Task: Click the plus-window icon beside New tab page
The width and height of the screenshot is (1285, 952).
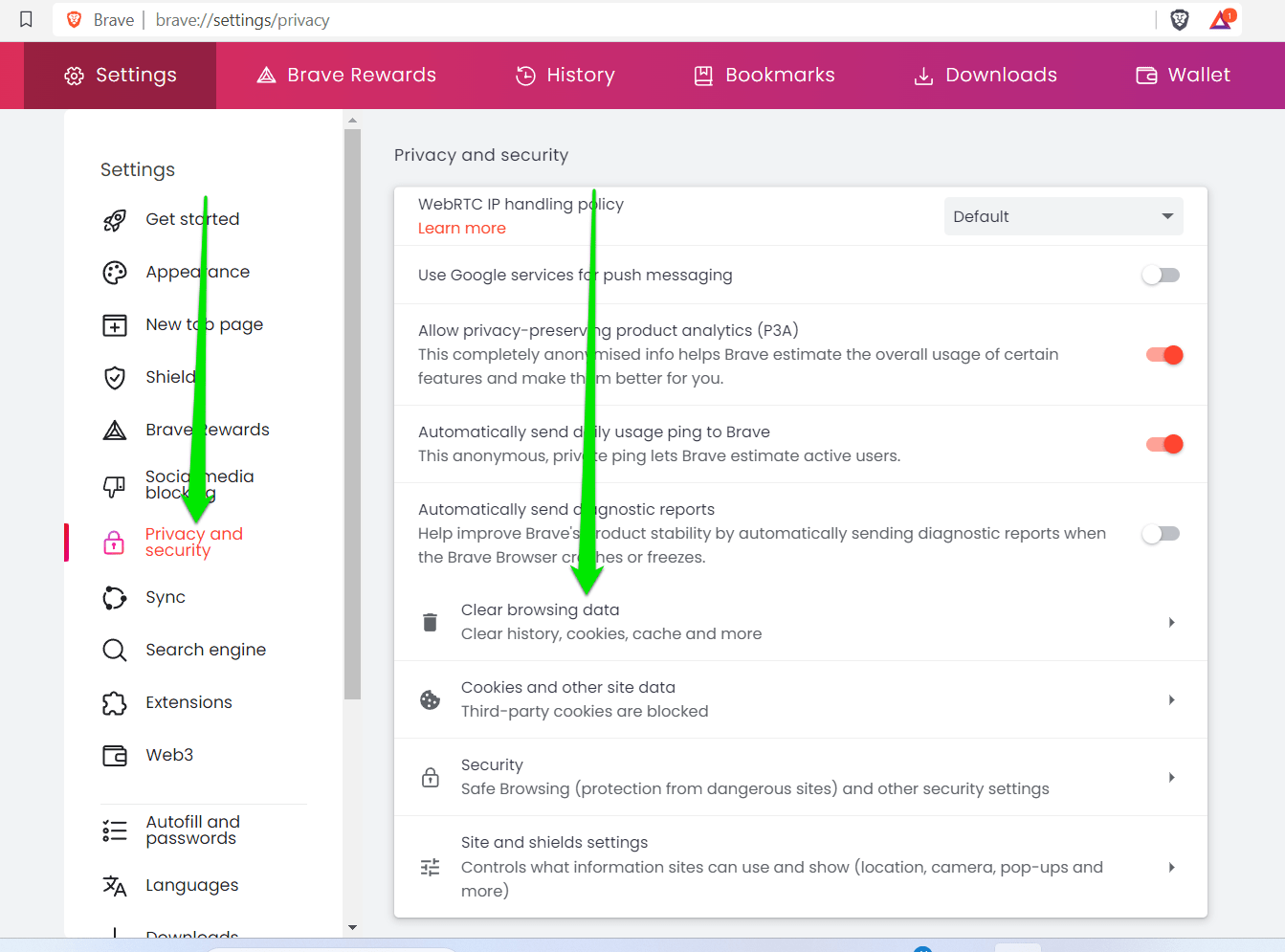Action: (x=115, y=325)
